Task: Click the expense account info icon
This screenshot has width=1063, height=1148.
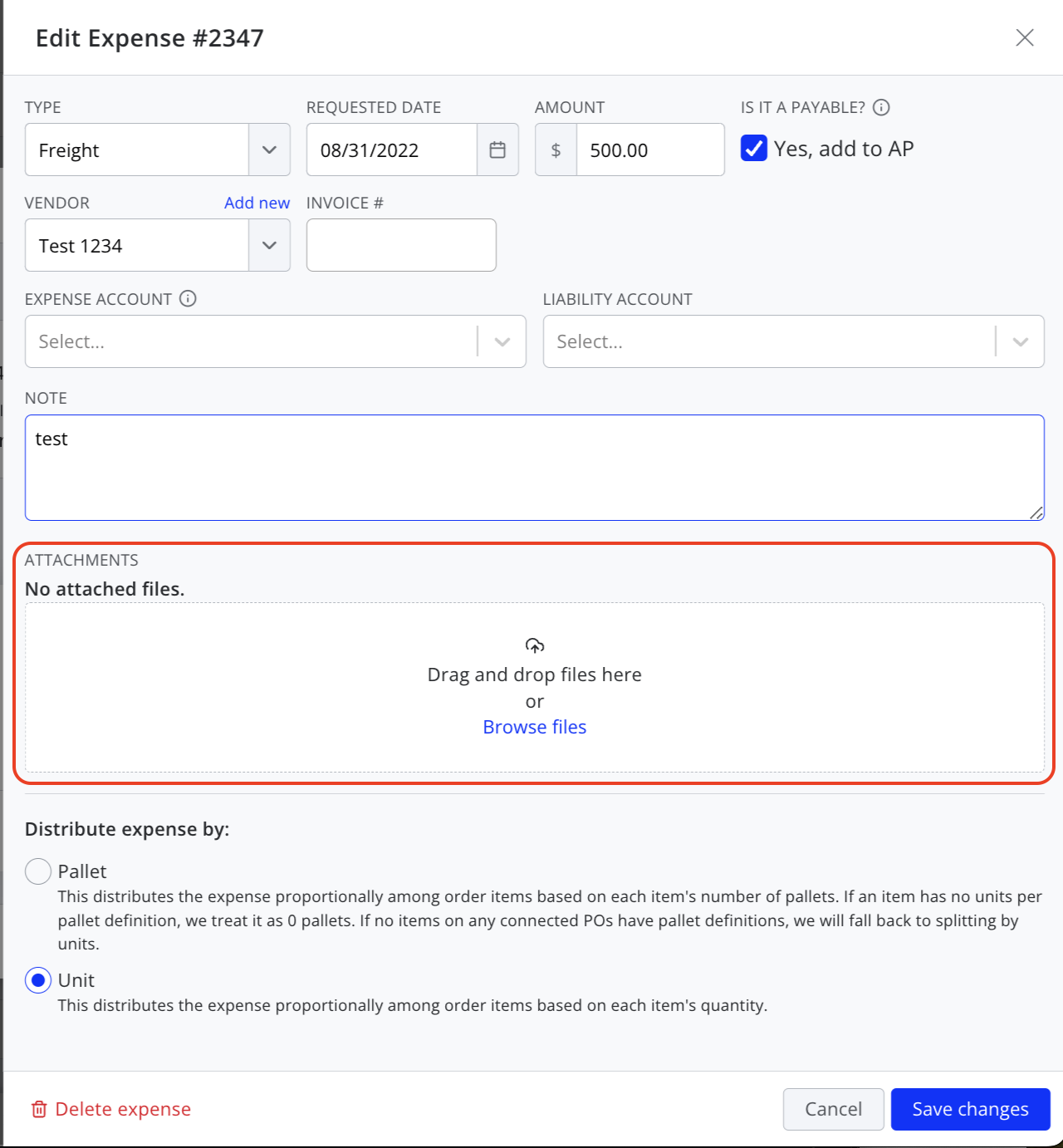Action: point(189,298)
